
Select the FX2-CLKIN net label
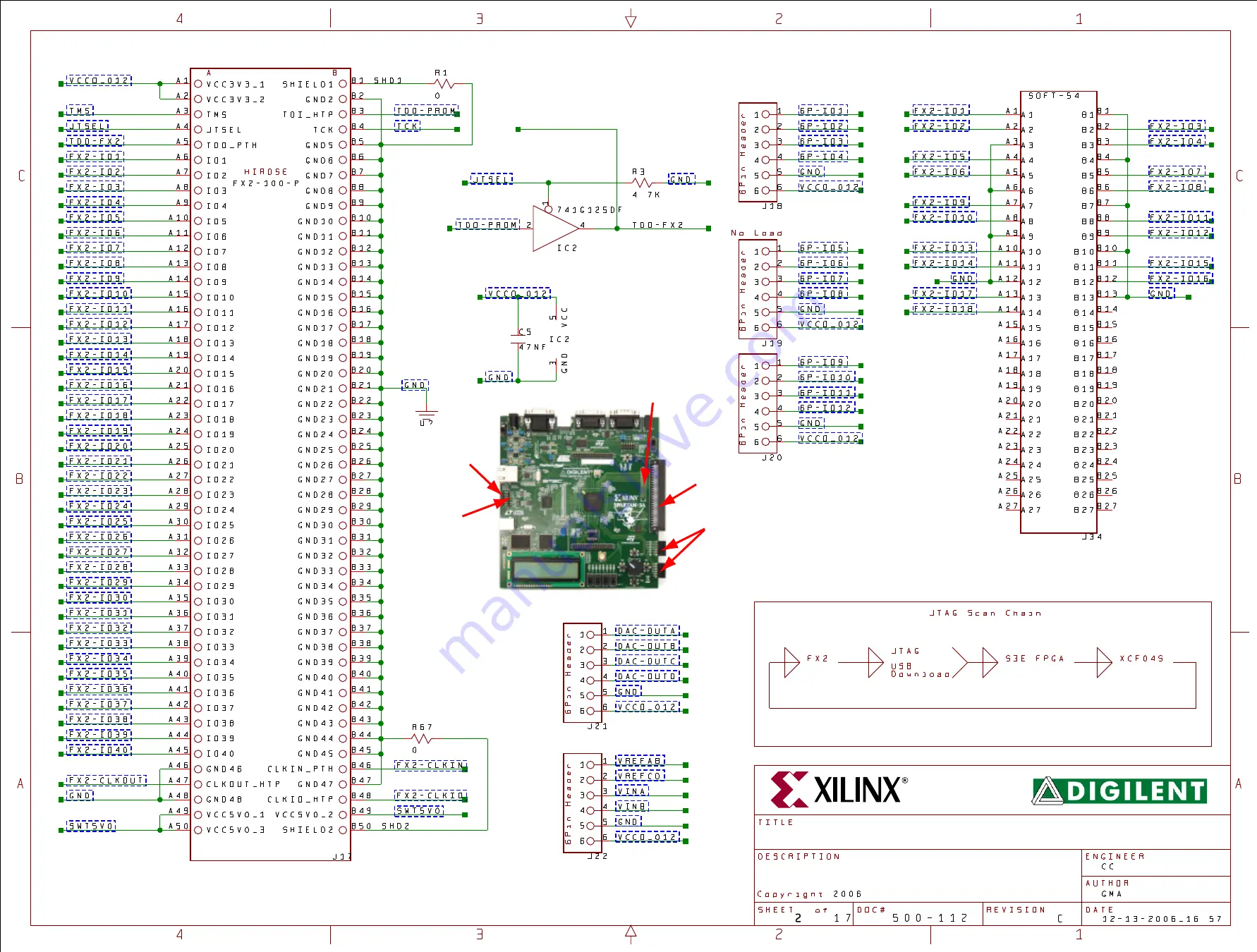point(430,765)
